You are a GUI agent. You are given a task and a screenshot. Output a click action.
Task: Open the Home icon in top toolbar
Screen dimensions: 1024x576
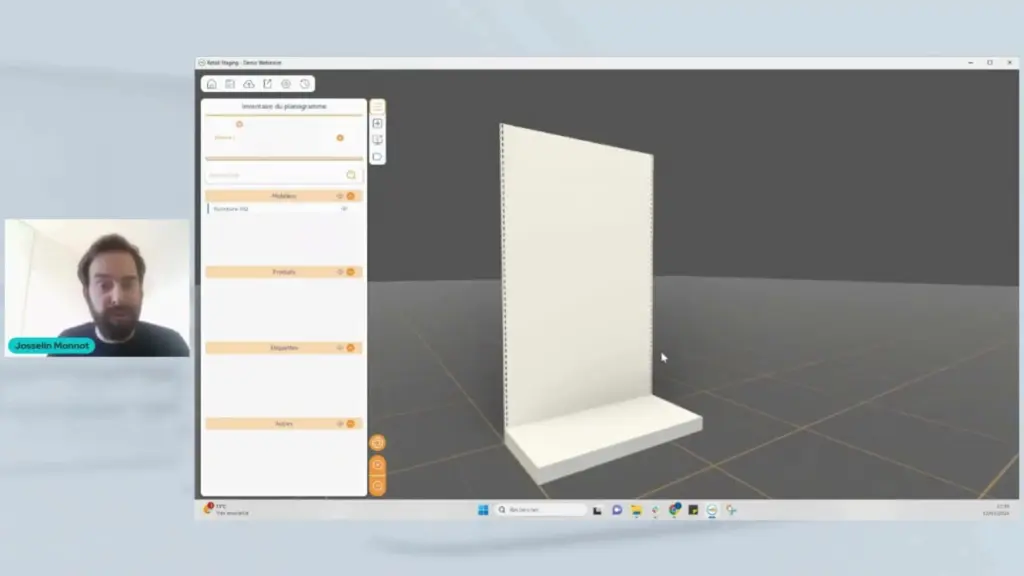pyautogui.click(x=212, y=84)
